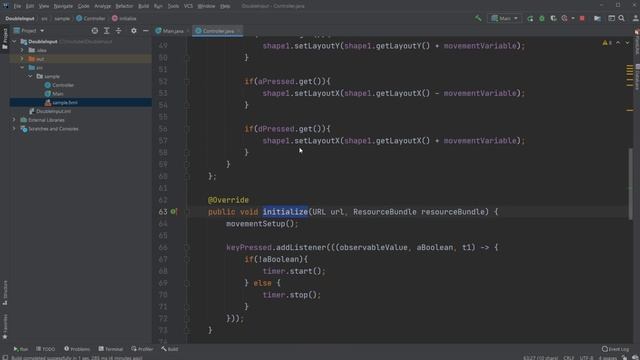Open the View menu
Screen dimensions: 640x360
click(x=44, y=6)
